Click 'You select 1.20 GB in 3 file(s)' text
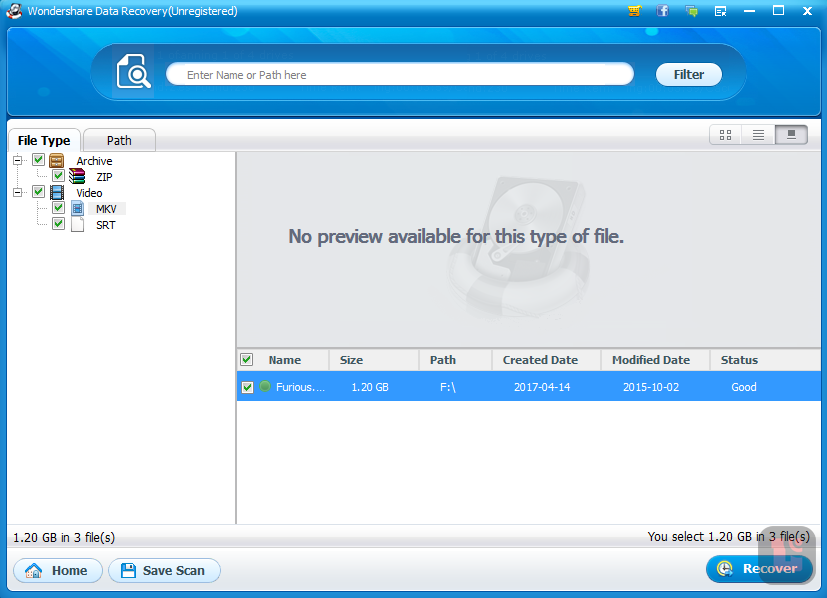The image size is (827, 598). [x=728, y=536]
